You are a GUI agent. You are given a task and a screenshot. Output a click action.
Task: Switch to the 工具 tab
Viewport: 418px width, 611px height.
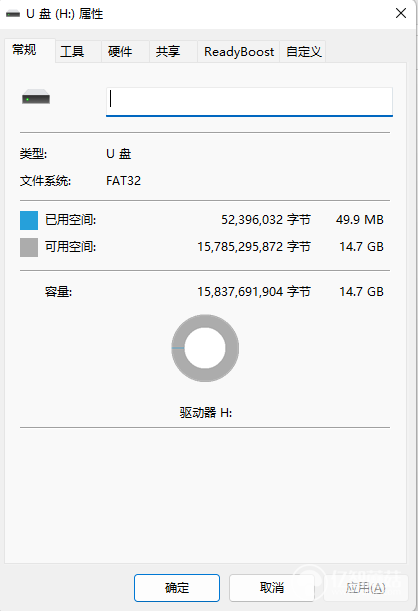72,51
